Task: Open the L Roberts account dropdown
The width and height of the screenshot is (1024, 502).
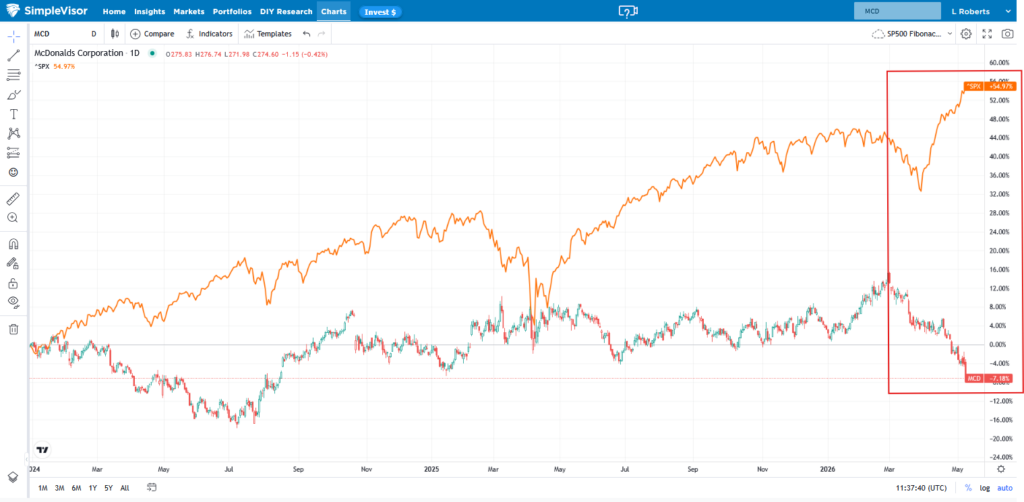Action: (x=980, y=11)
